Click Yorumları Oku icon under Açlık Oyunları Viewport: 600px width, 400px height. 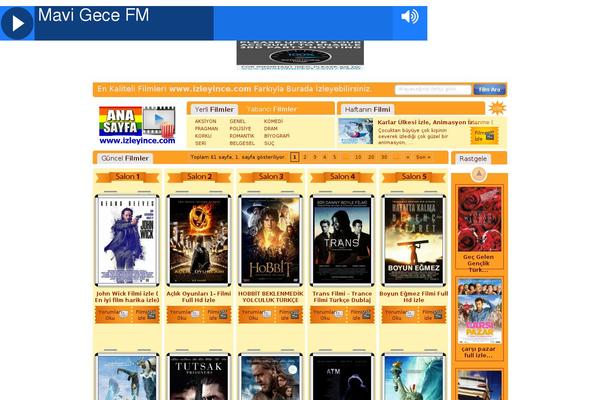click(x=185, y=315)
